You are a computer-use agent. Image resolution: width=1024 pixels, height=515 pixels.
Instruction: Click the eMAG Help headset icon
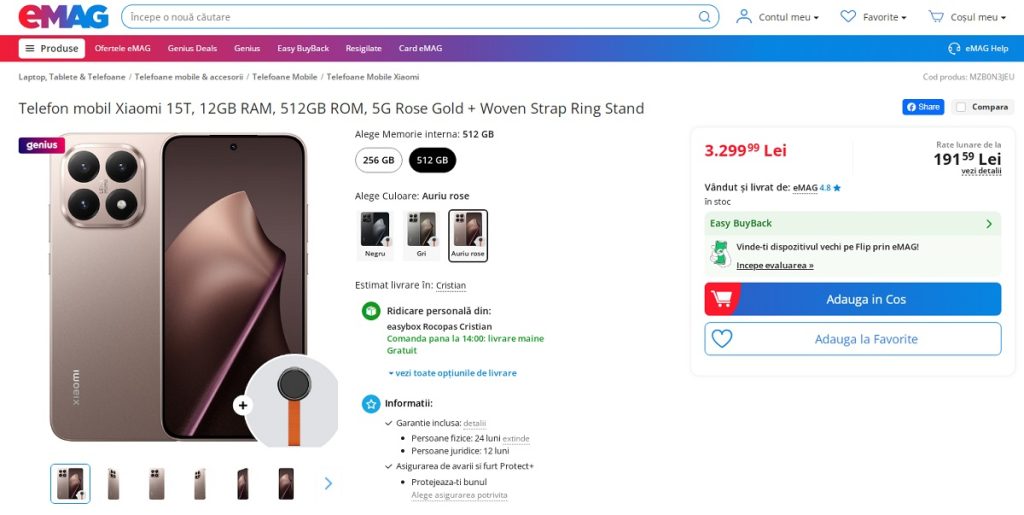(954, 48)
